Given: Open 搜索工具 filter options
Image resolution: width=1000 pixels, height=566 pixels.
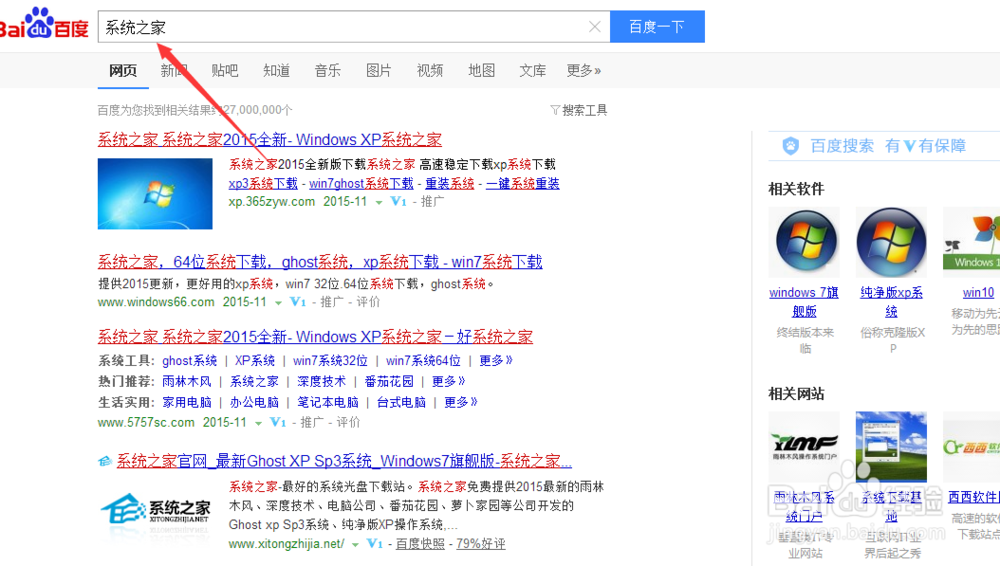Looking at the screenshot, I should pyautogui.click(x=578, y=110).
